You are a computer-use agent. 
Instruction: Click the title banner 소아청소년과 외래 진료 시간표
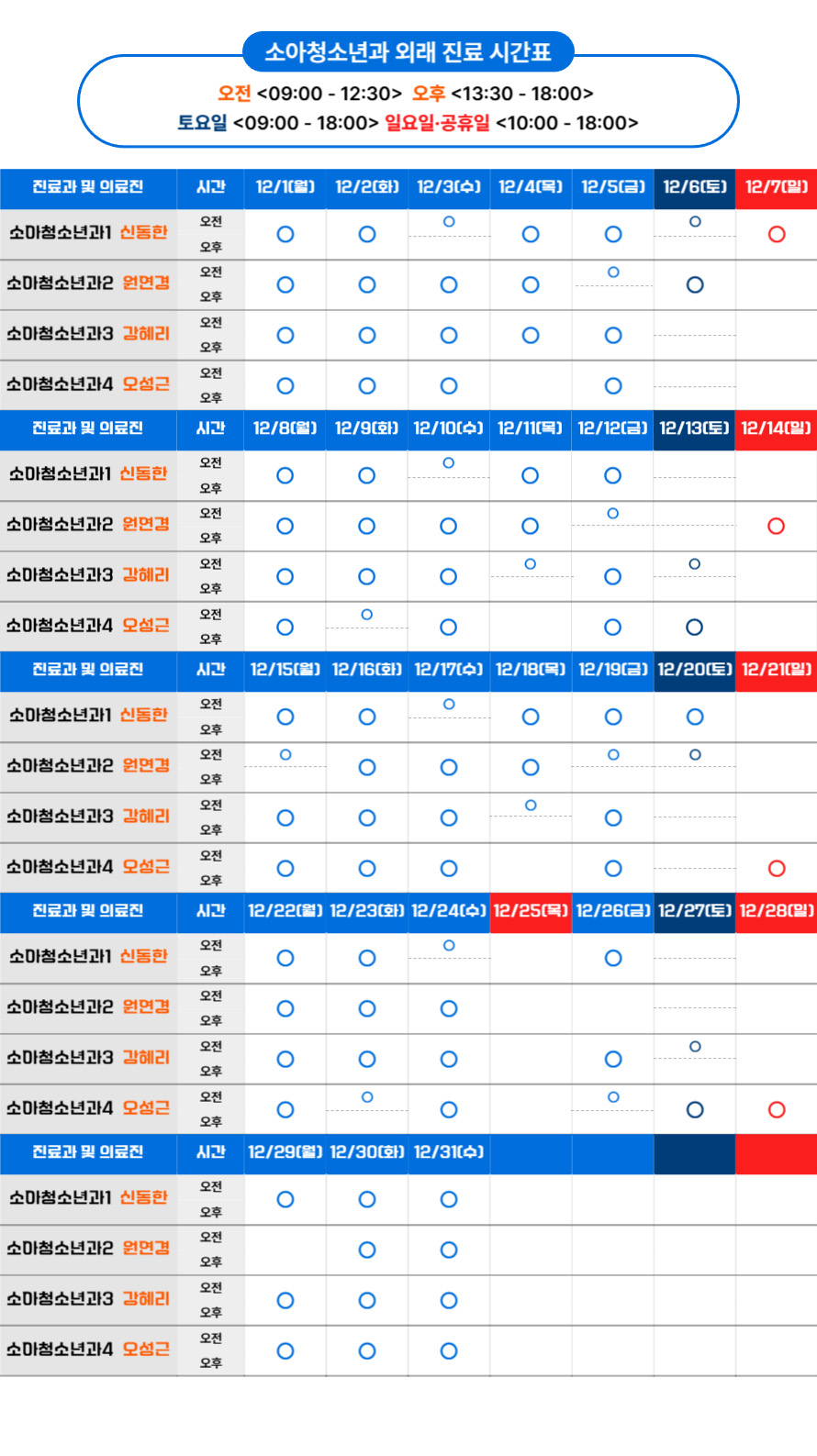408,52
